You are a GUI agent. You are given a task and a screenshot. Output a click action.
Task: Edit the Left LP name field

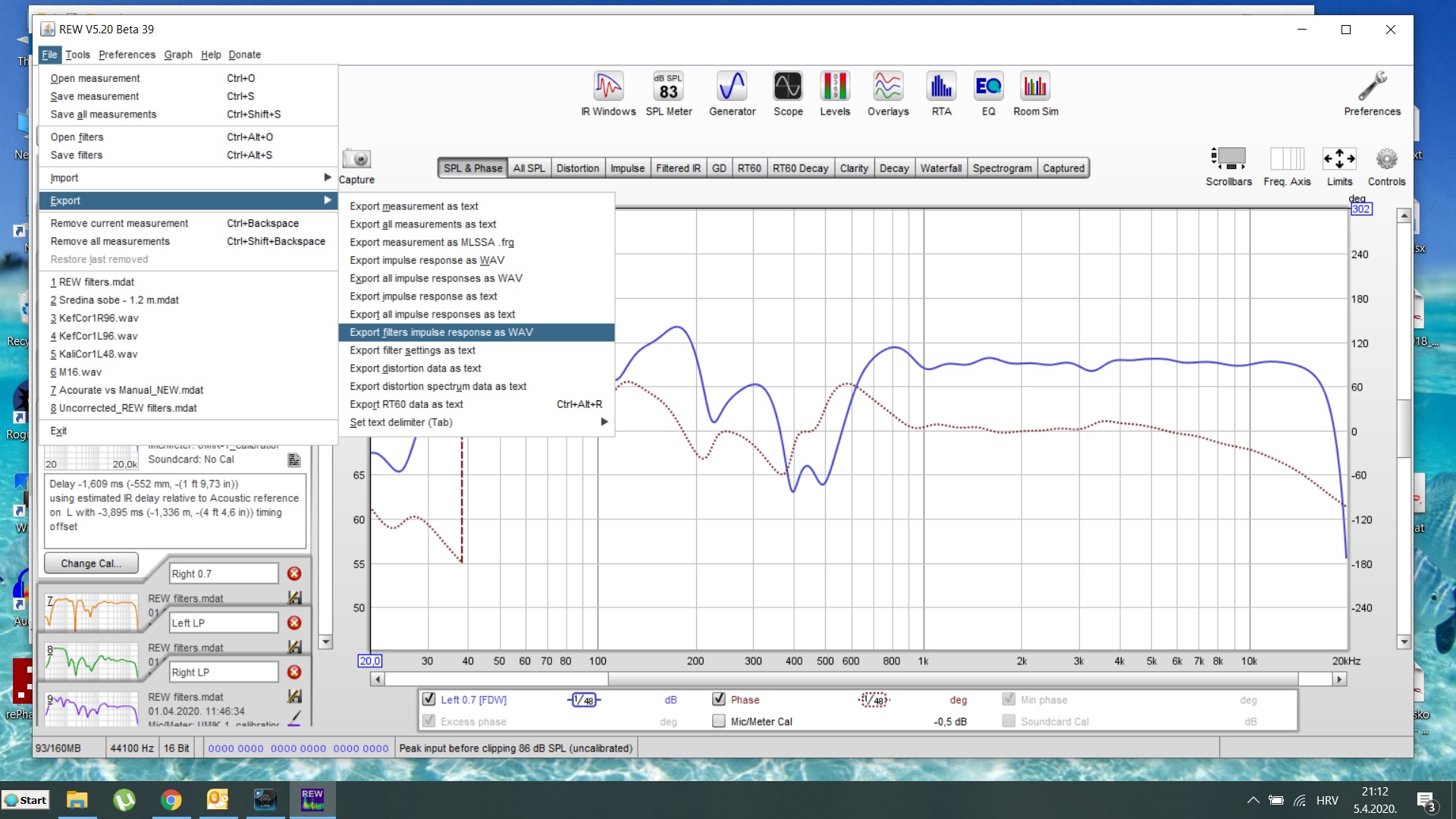tap(223, 623)
